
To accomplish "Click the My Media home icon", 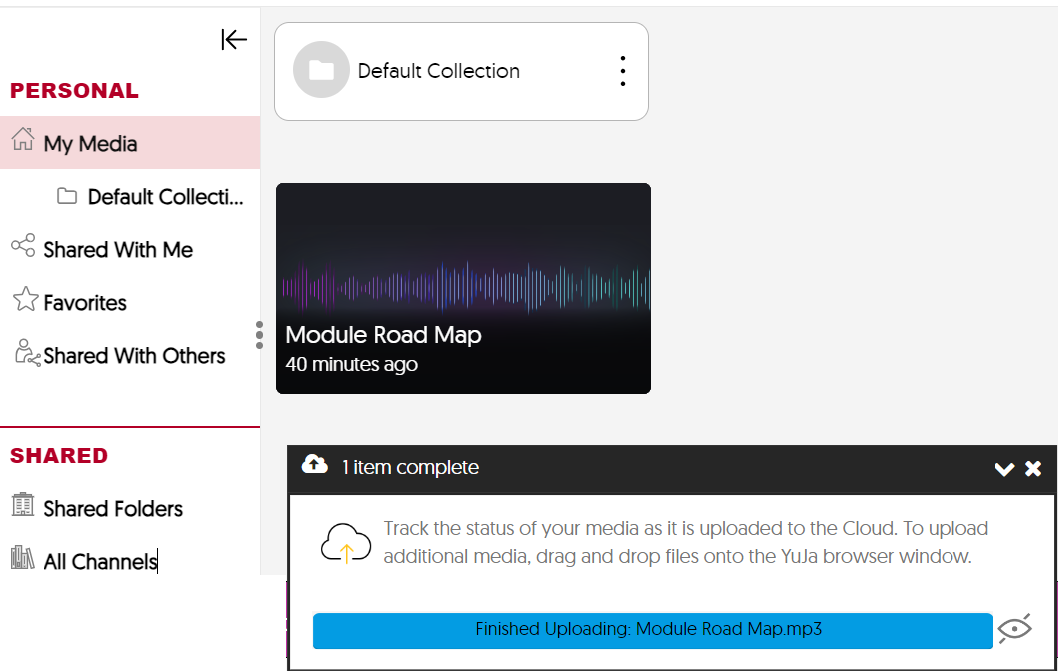I will [23, 140].
